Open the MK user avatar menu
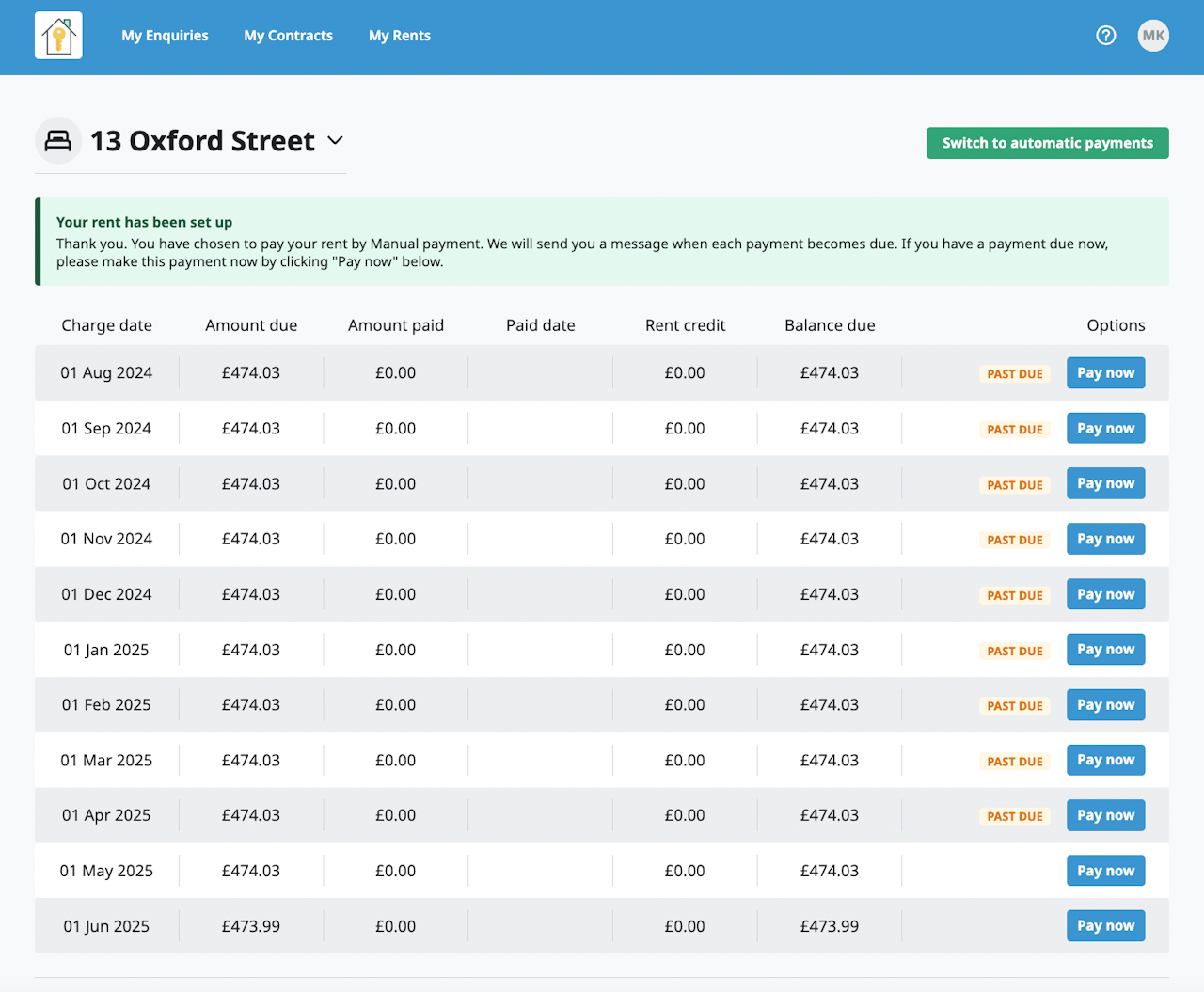The image size is (1204, 992). coord(1153,36)
